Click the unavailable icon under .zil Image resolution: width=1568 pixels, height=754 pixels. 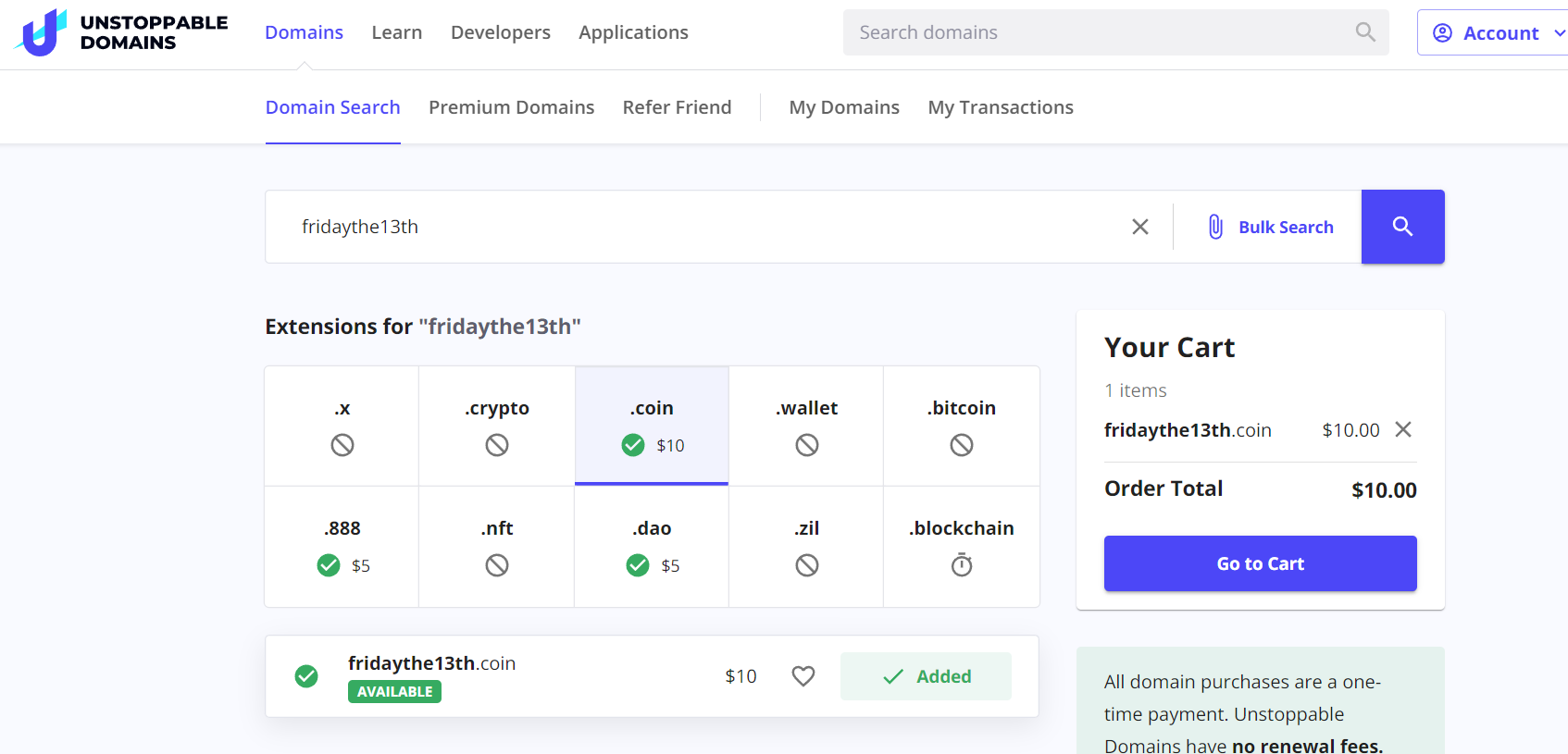[x=807, y=565]
